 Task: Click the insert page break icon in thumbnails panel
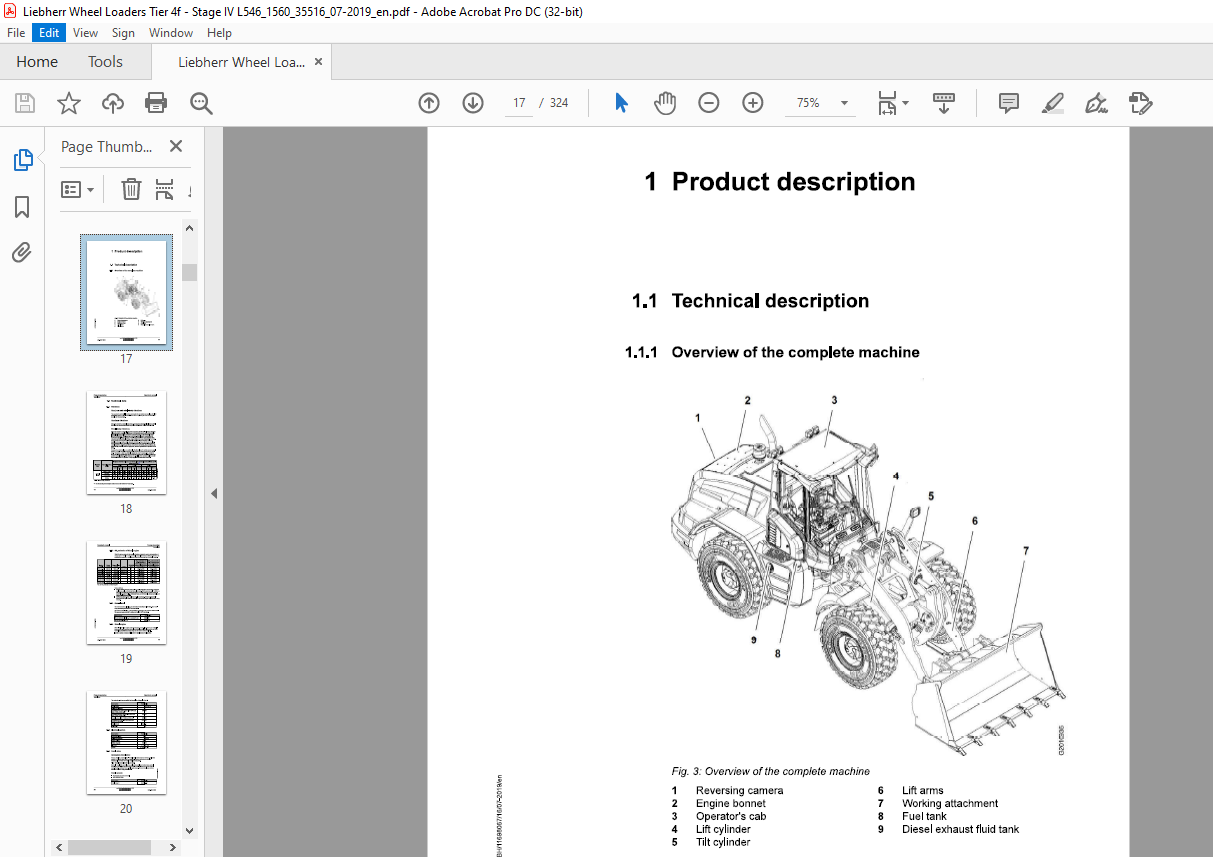click(165, 189)
